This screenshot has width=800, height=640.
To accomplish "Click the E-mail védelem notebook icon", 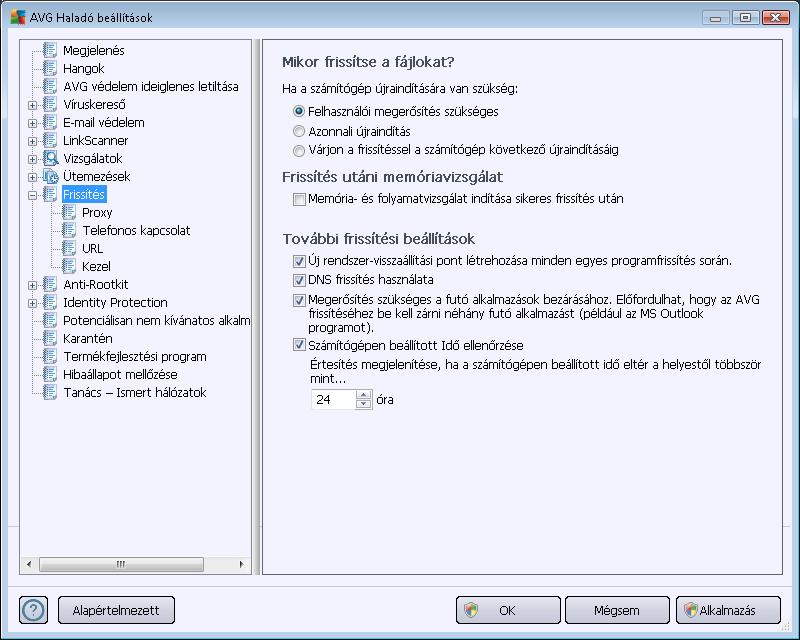I will tap(50, 122).
